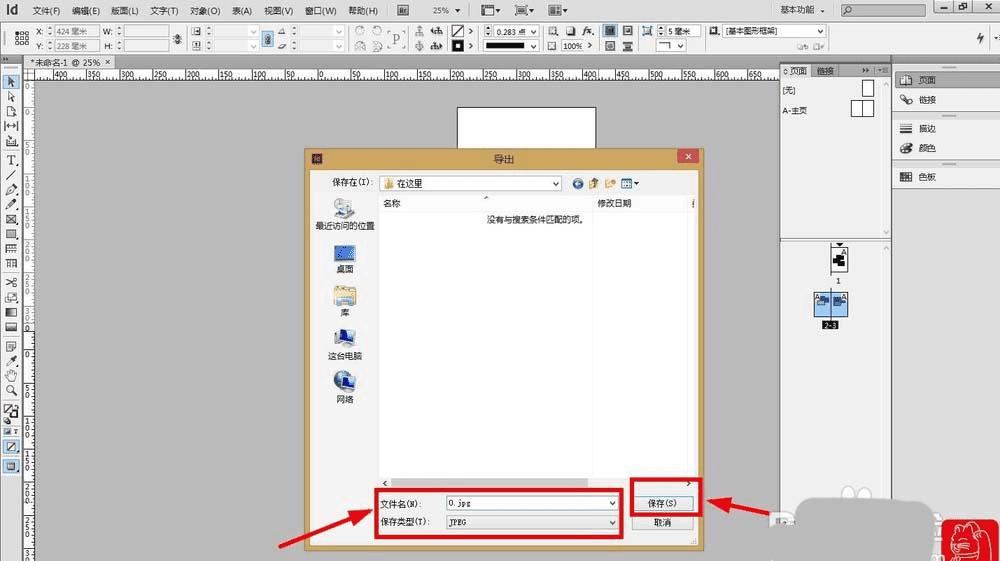The height and width of the screenshot is (561, 1000).
Task: Open the view menu dropdown in the dialog toolbar
Action: tap(629, 184)
